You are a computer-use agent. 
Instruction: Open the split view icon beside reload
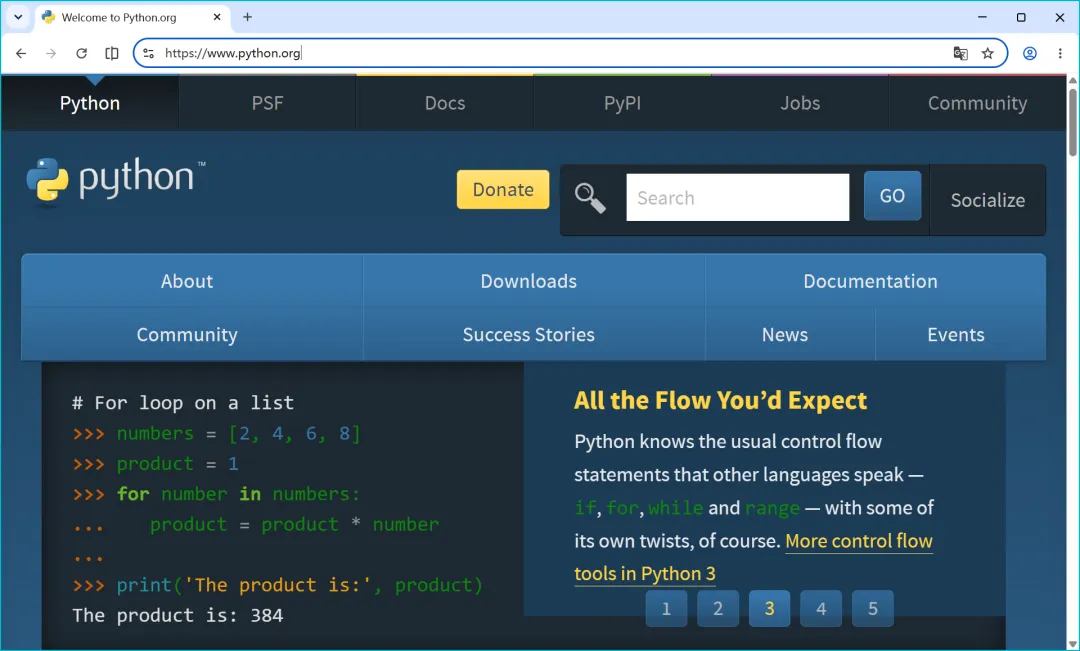coord(112,53)
